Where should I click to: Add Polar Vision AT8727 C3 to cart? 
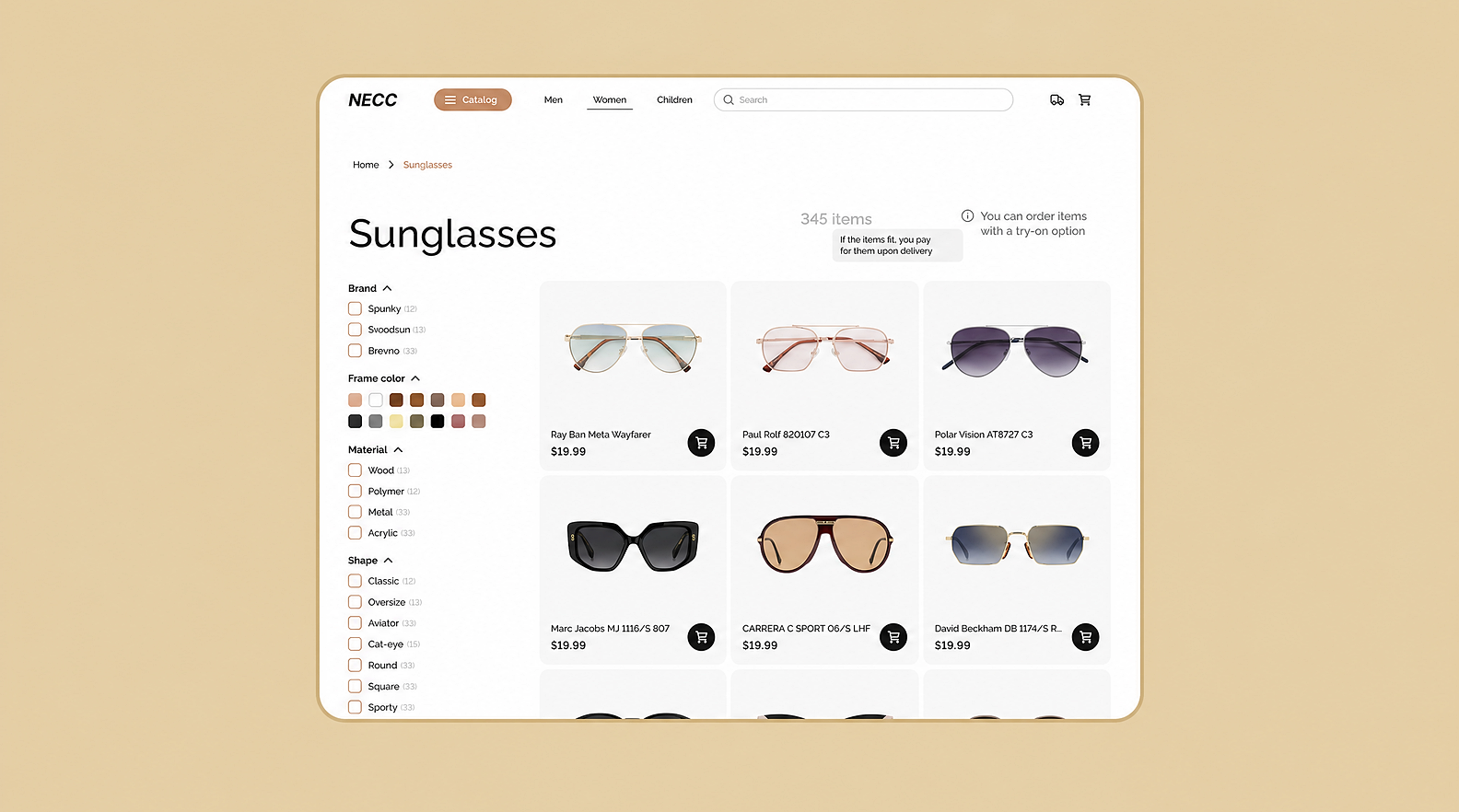[1086, 443]
